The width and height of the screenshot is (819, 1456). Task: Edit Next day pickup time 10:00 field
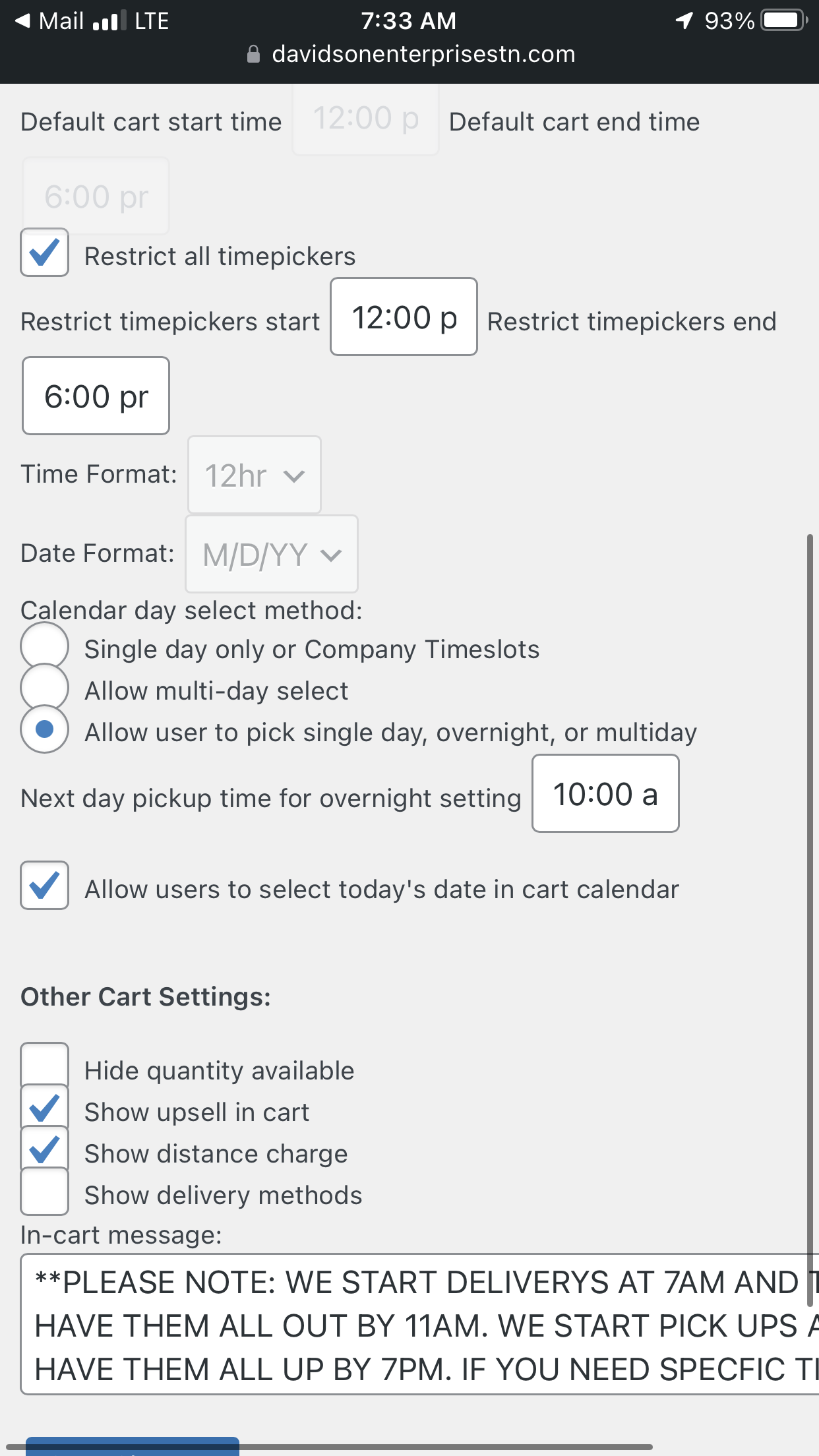(x=605, y=794)
